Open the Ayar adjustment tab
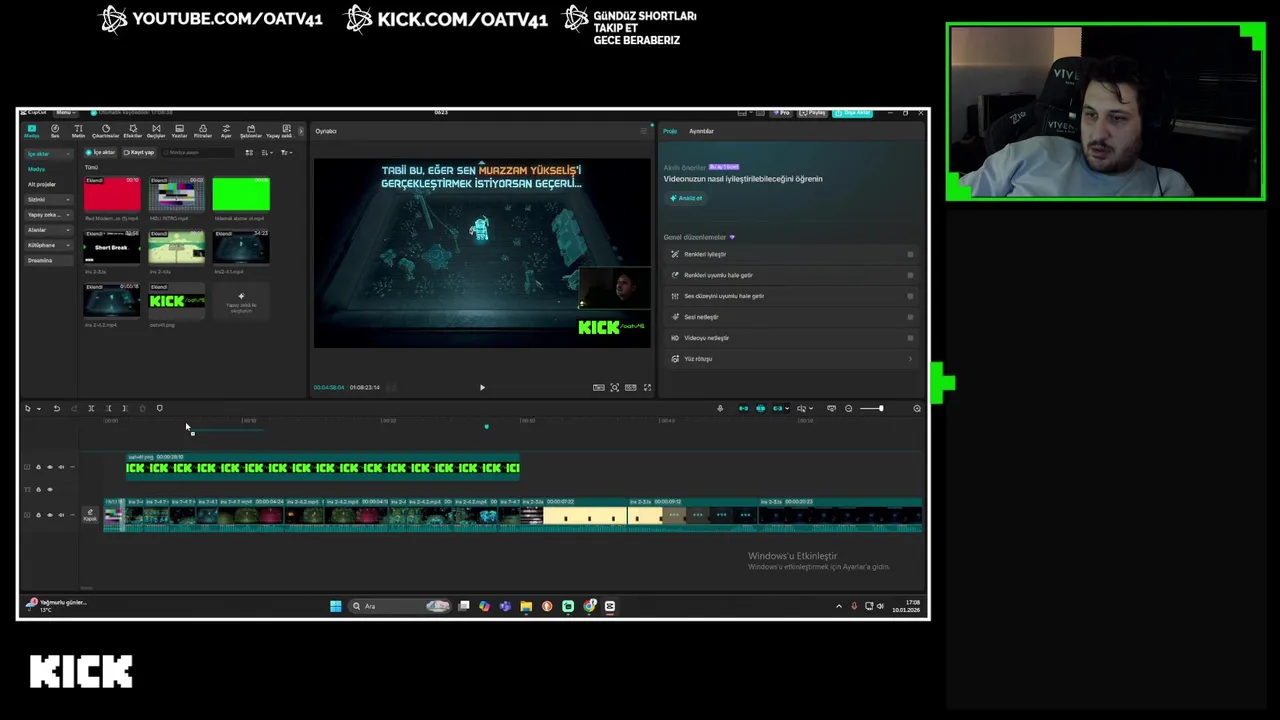1280x720 pixels. 226,131
